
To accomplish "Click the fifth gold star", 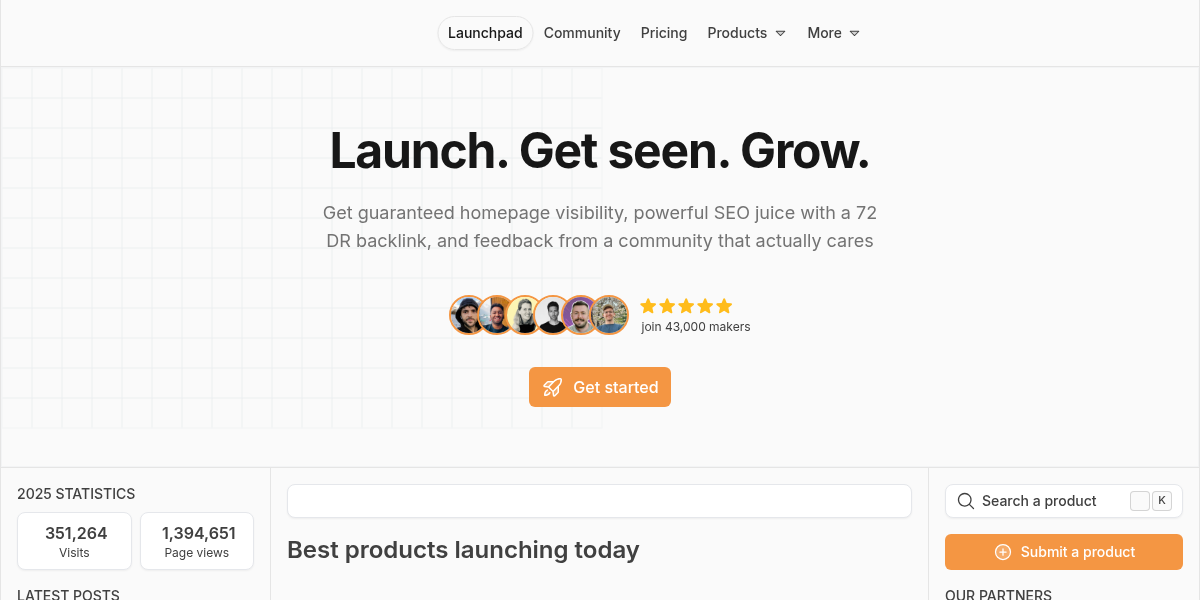I will tap(724, 306).
